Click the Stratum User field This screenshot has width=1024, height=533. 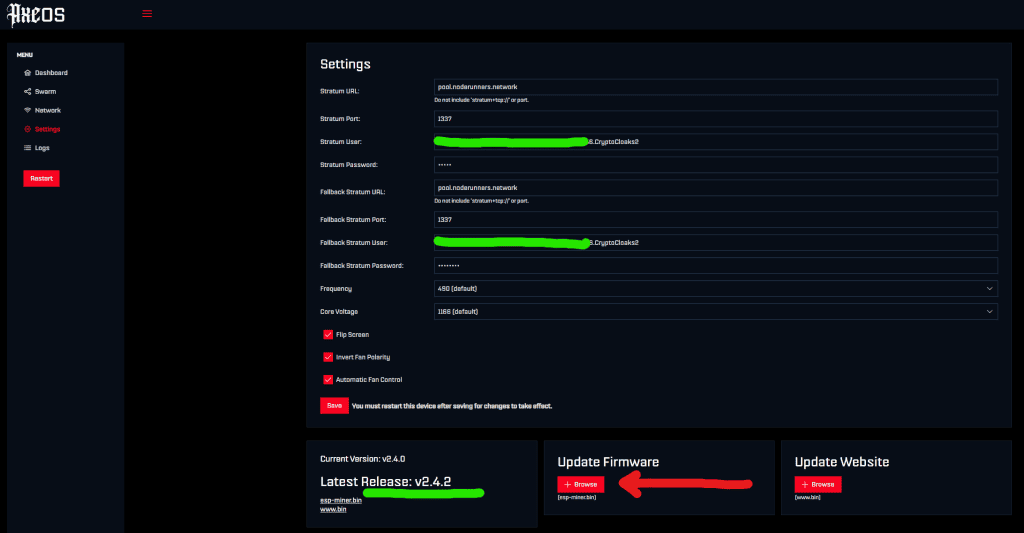(x=716, y=142)
